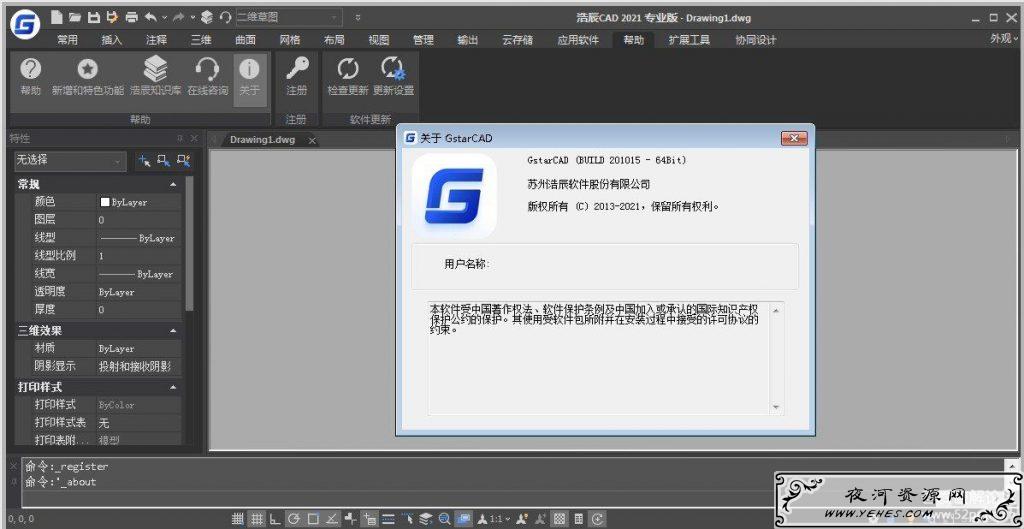Toggle lineweight display in status bar
This screenshot has height=529, width=1024.
[389, 519]
